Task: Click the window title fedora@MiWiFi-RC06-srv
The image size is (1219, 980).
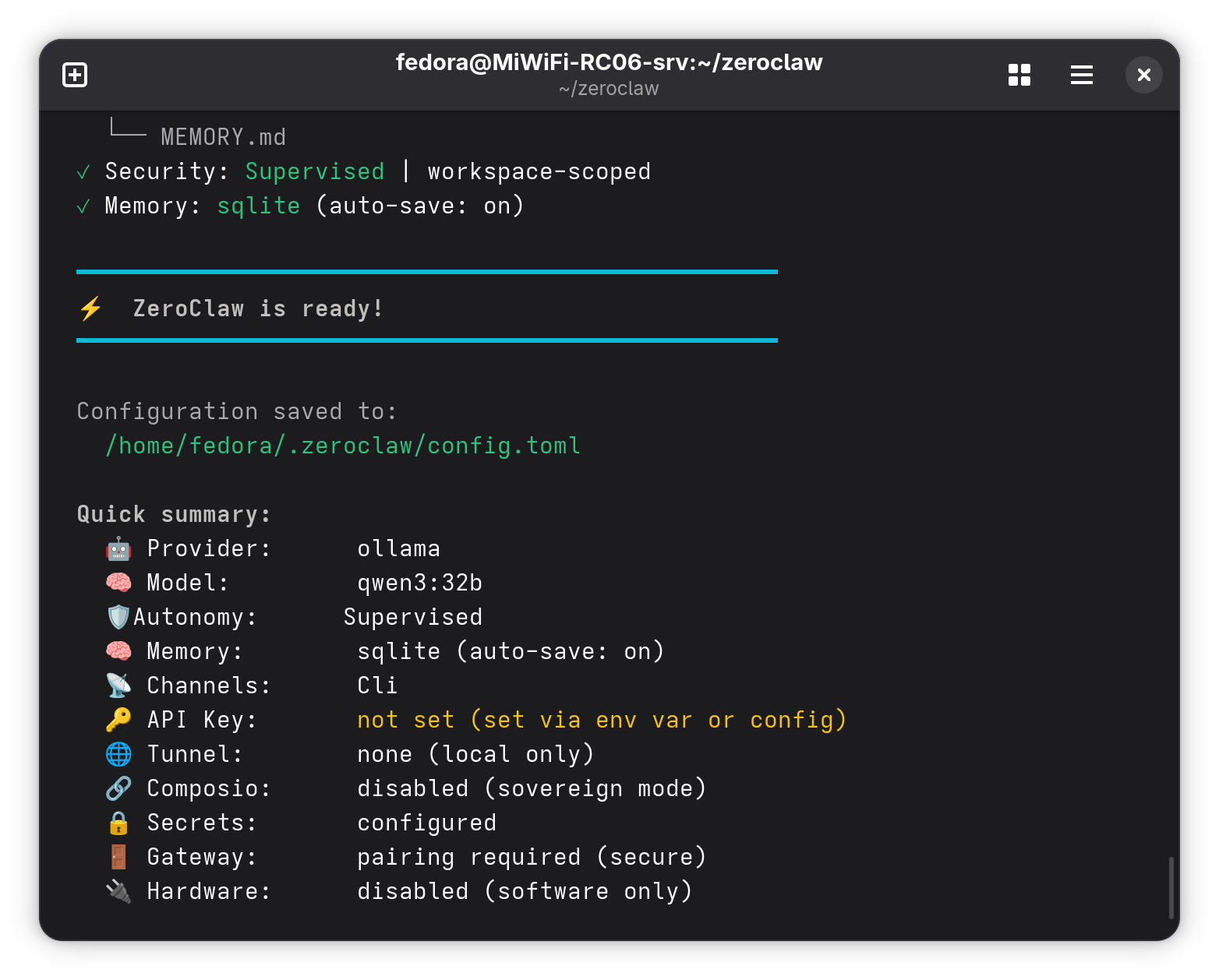Action: coord(609,62)
